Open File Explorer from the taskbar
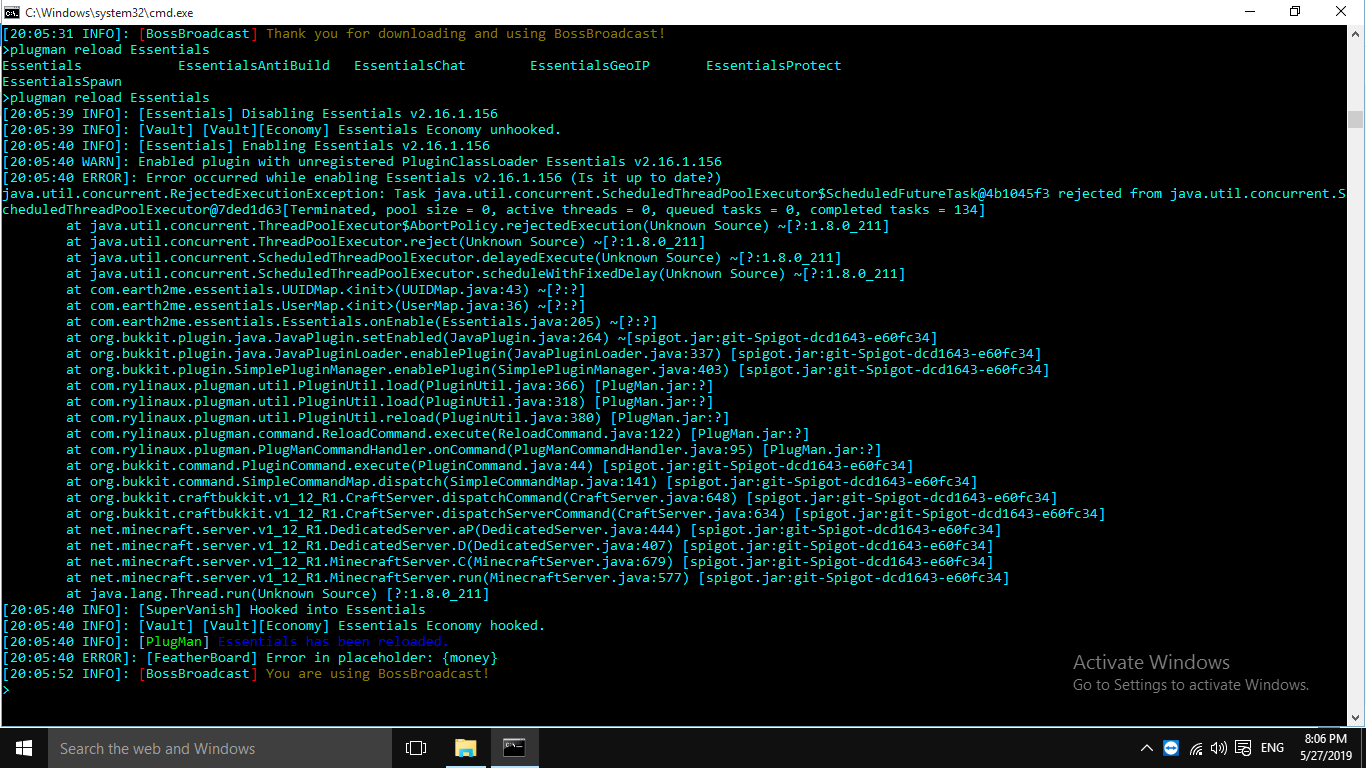The width and height of the screenshot is (1366, 768). pos(465,748)
